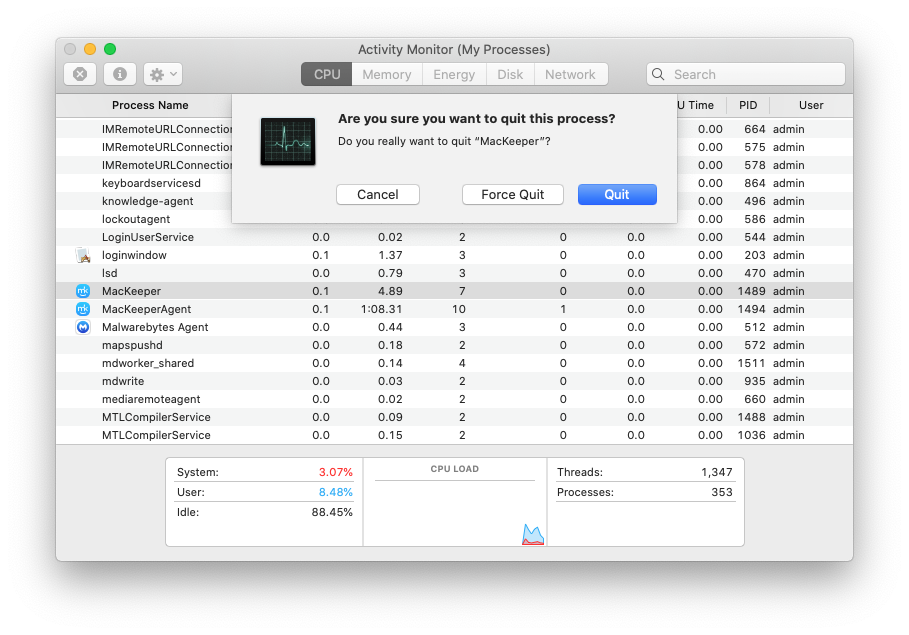Confirm with the blue Quit button
The width and height of the screenshot is (909, 635).
click(617, 194)
